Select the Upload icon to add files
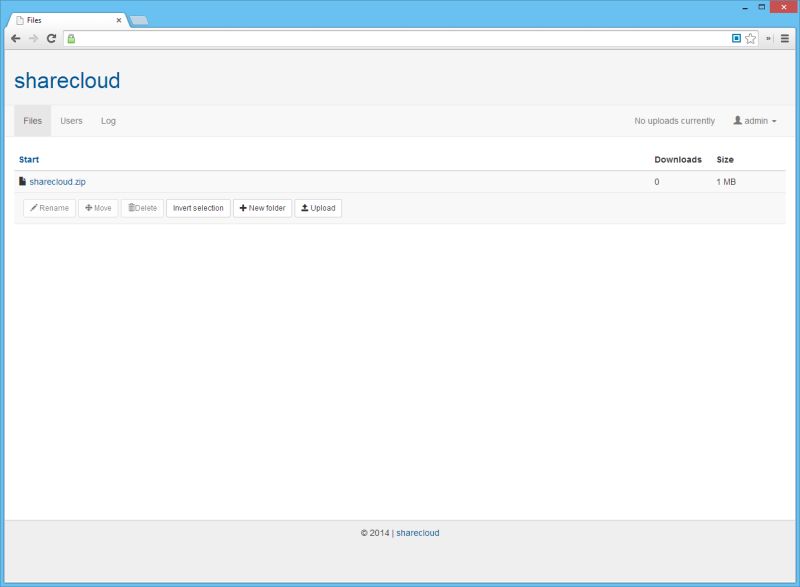800x587 pixels. (x=304, y=208)
